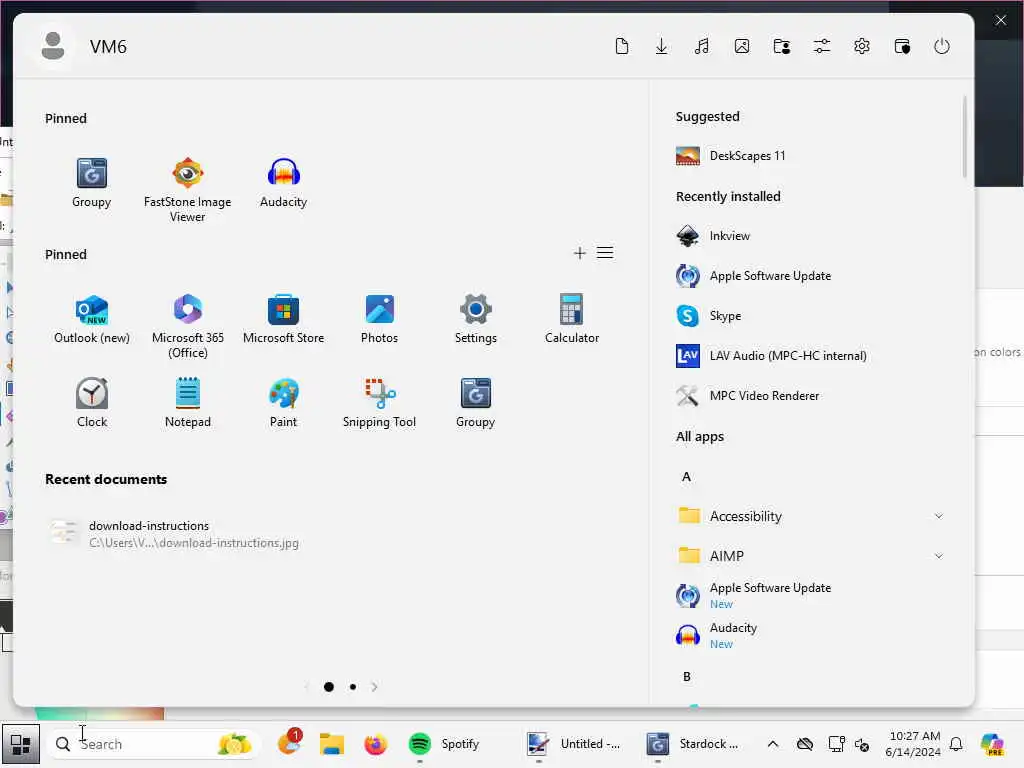Open Settings gear icon in header

[x=861, y=46]
